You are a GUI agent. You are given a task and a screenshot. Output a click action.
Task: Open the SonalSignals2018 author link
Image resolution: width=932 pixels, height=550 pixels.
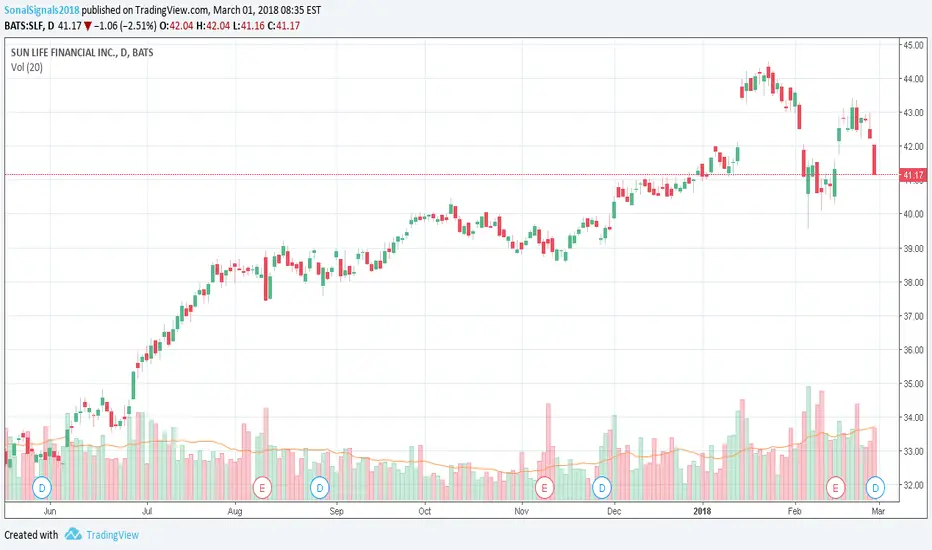[42, 10]
